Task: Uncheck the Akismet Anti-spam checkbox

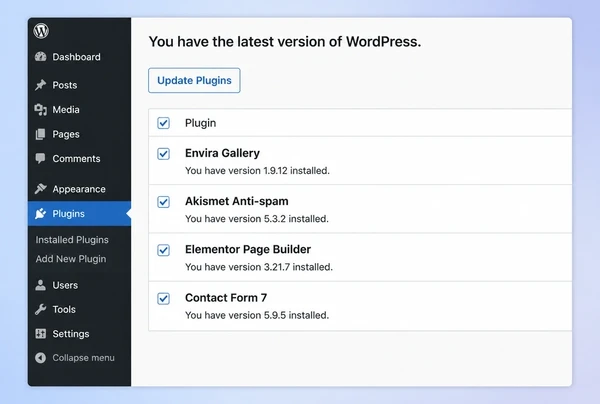Action: (163, 202)
